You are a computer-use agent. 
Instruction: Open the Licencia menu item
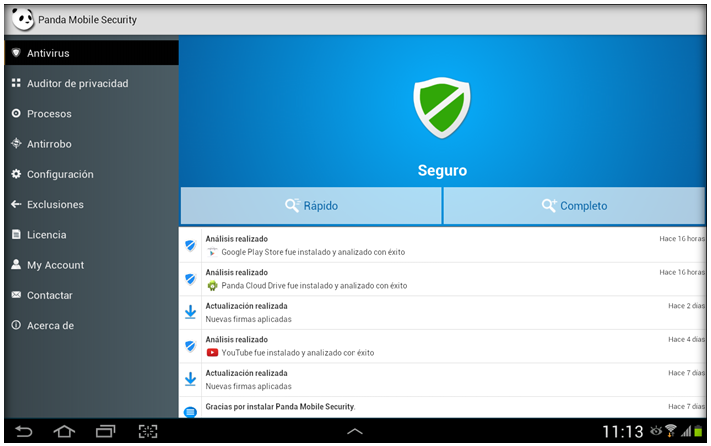[x=92, y=235]
